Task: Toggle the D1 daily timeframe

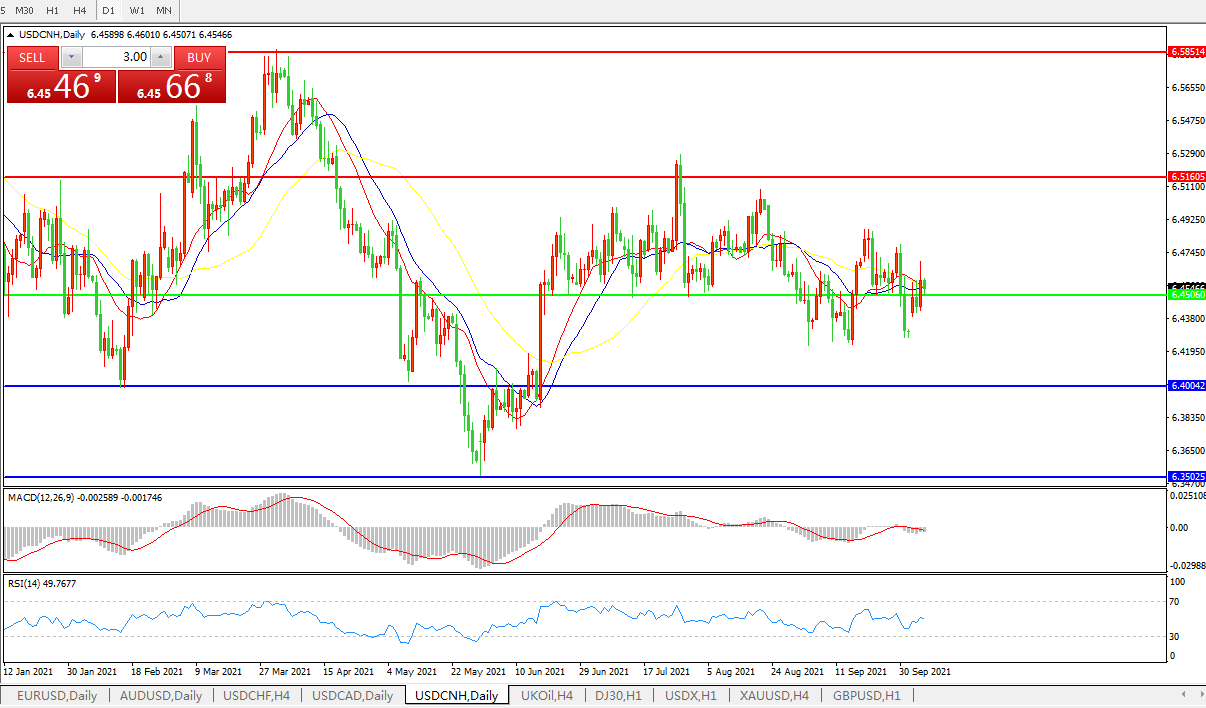Action: 109,10
